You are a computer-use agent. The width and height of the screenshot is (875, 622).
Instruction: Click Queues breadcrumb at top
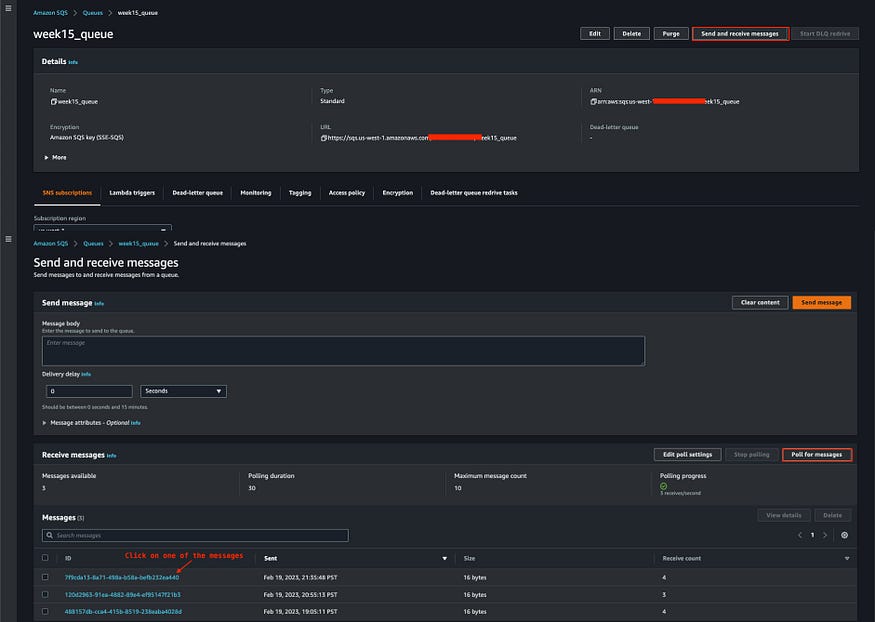(93, 13)
